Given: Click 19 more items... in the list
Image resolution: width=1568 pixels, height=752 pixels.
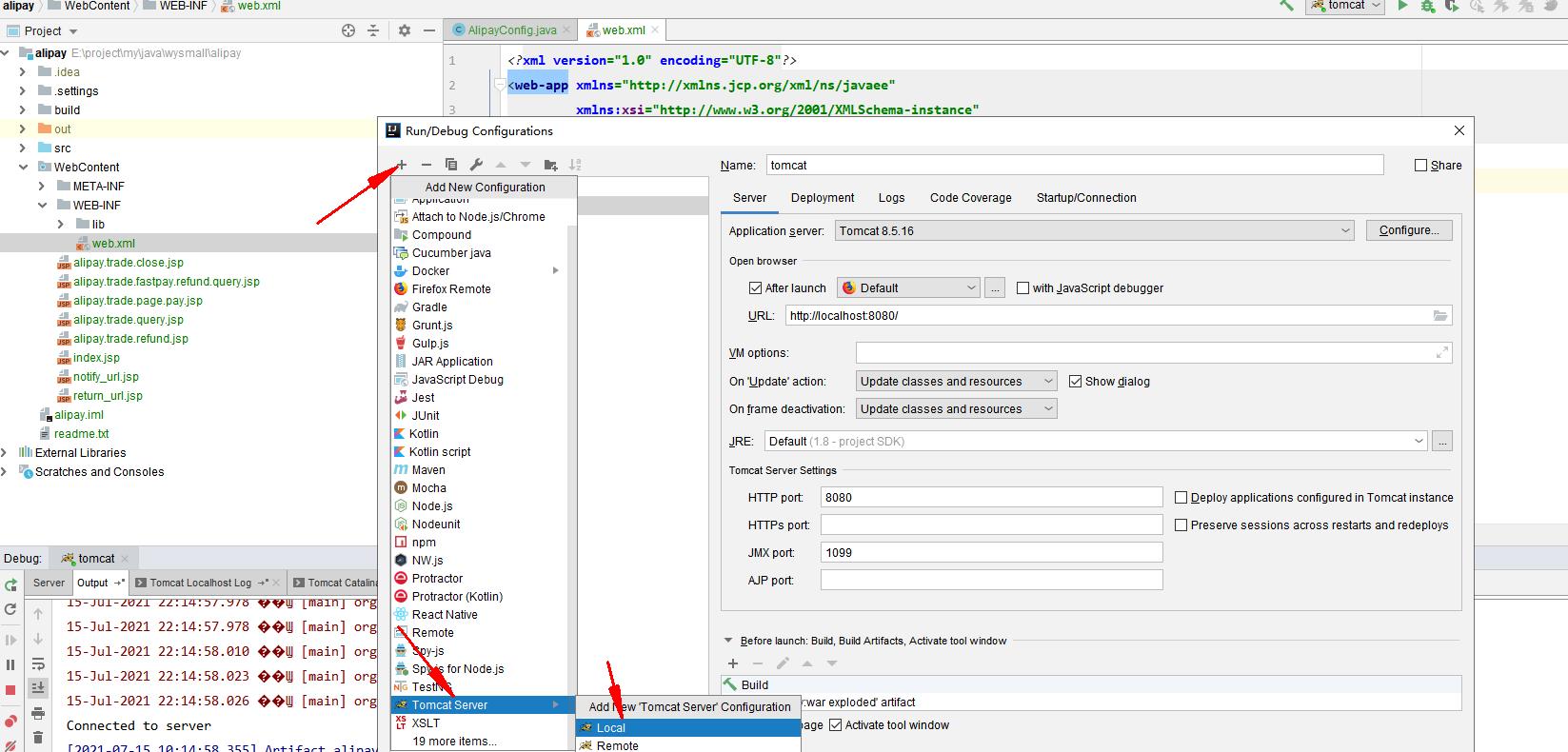Looking at the screenshot, I should (454, 742).
